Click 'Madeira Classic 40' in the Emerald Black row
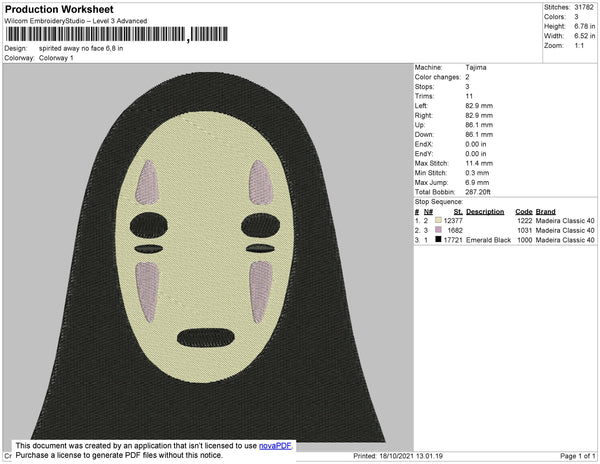 coord(565,240)
